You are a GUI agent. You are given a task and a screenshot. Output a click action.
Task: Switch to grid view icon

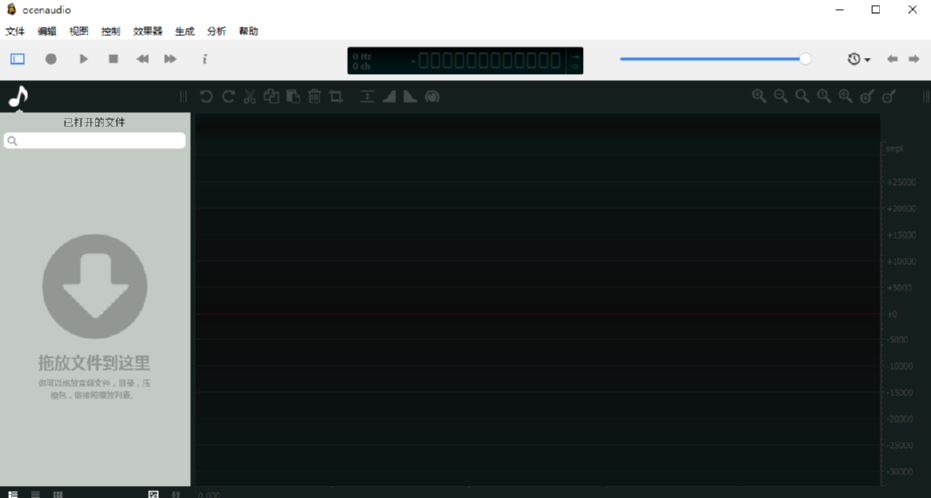(x=58, y=494)
